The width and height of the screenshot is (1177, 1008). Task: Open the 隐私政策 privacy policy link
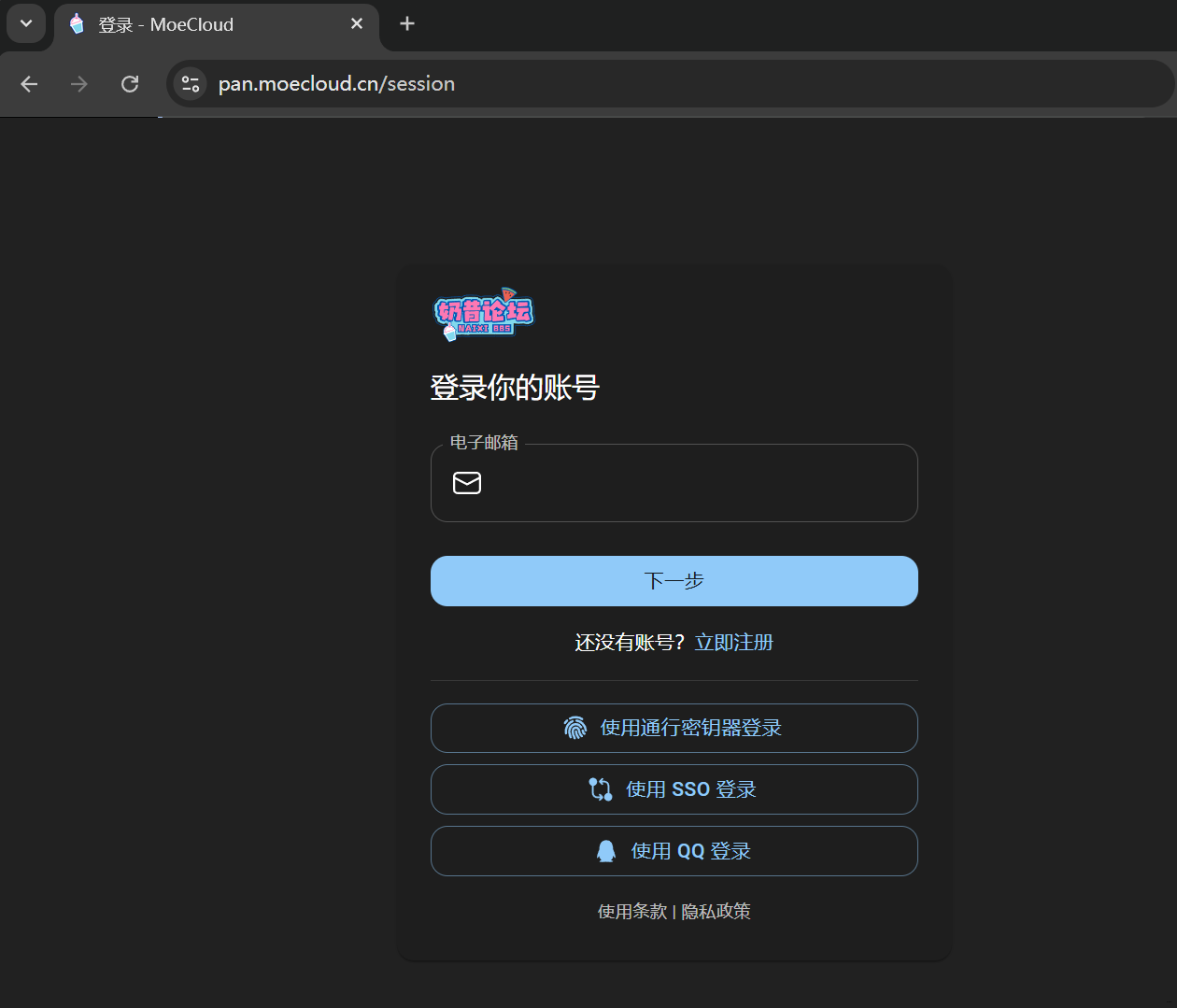(716, 912)
